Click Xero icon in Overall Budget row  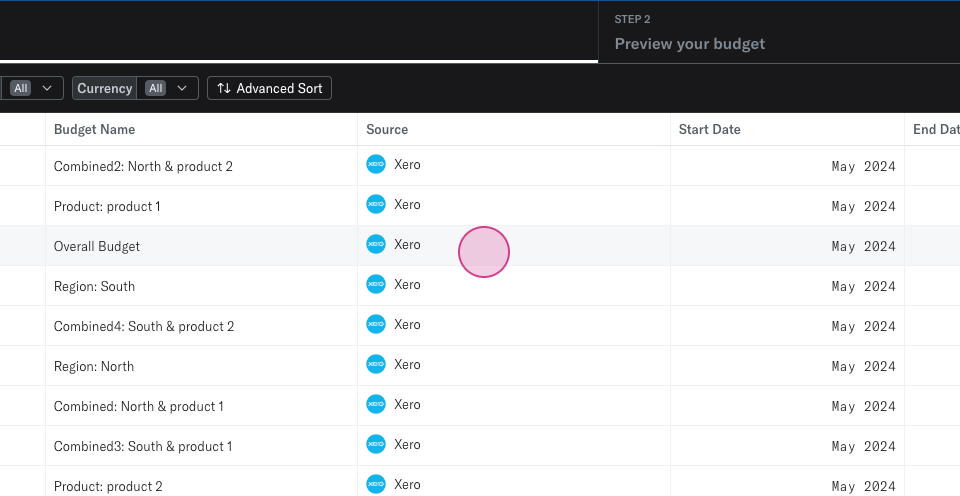click(376, 245)
